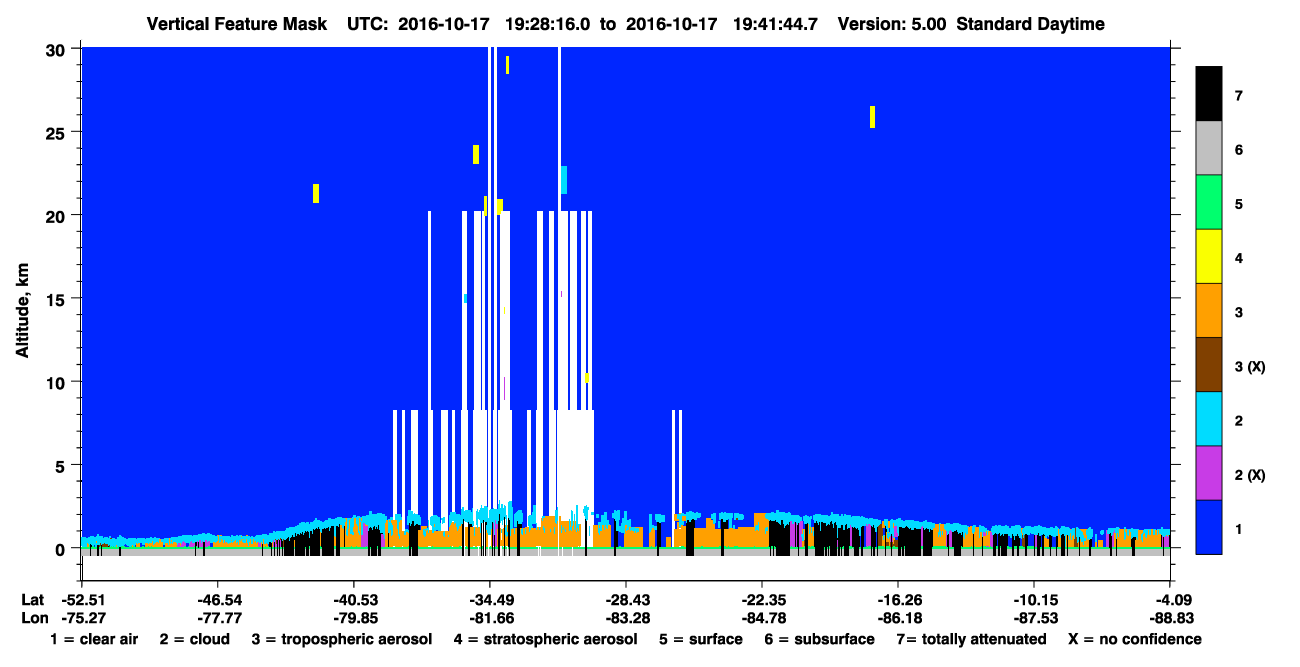Click the 'Vertical Feature Mask' title text
The image size is (1300, 667).
click(237, 24)
